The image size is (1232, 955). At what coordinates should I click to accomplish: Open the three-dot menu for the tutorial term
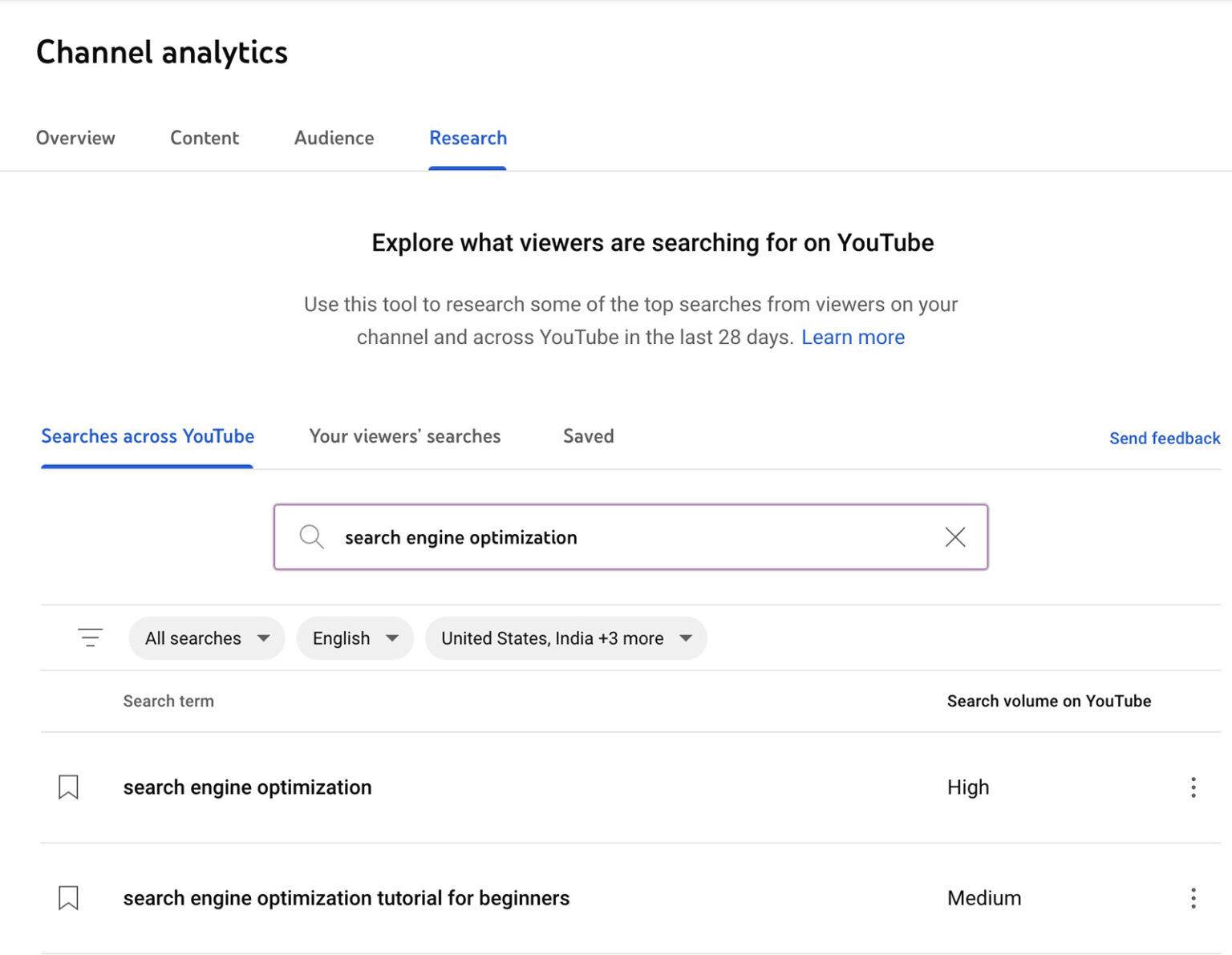click(1193, 898)
